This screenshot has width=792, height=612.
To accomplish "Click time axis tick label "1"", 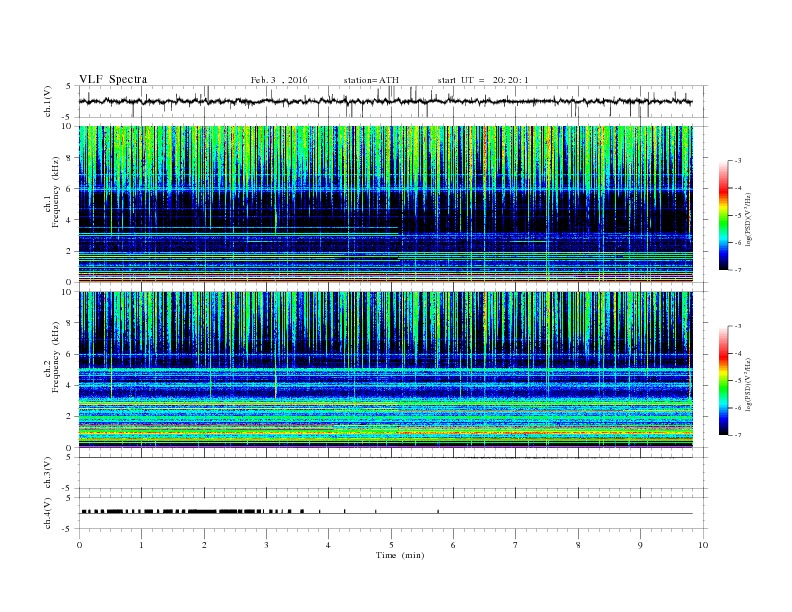I will point(142,545).
